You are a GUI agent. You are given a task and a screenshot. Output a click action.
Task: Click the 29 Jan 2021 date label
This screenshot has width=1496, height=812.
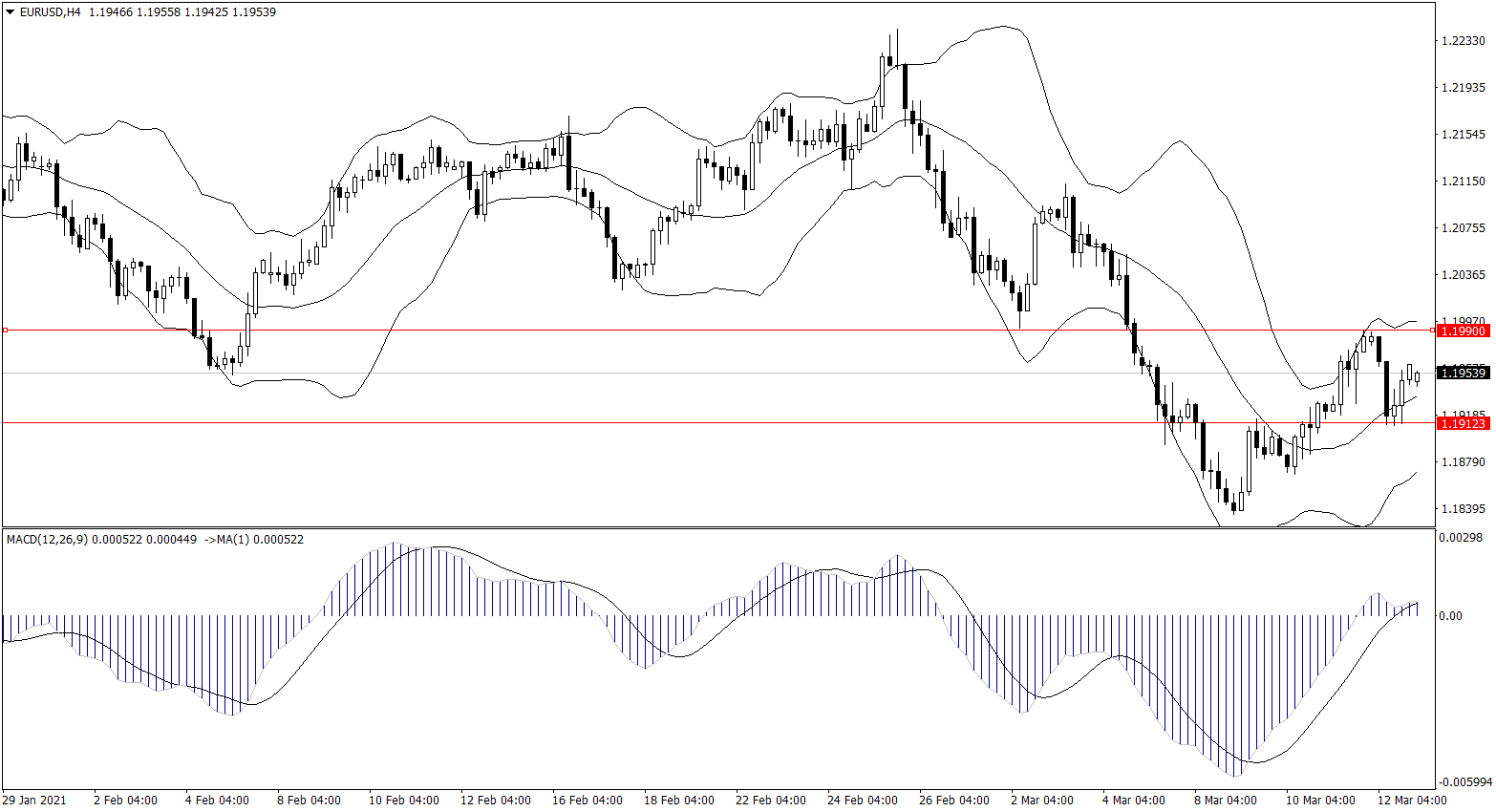click(x=34, y=800)
